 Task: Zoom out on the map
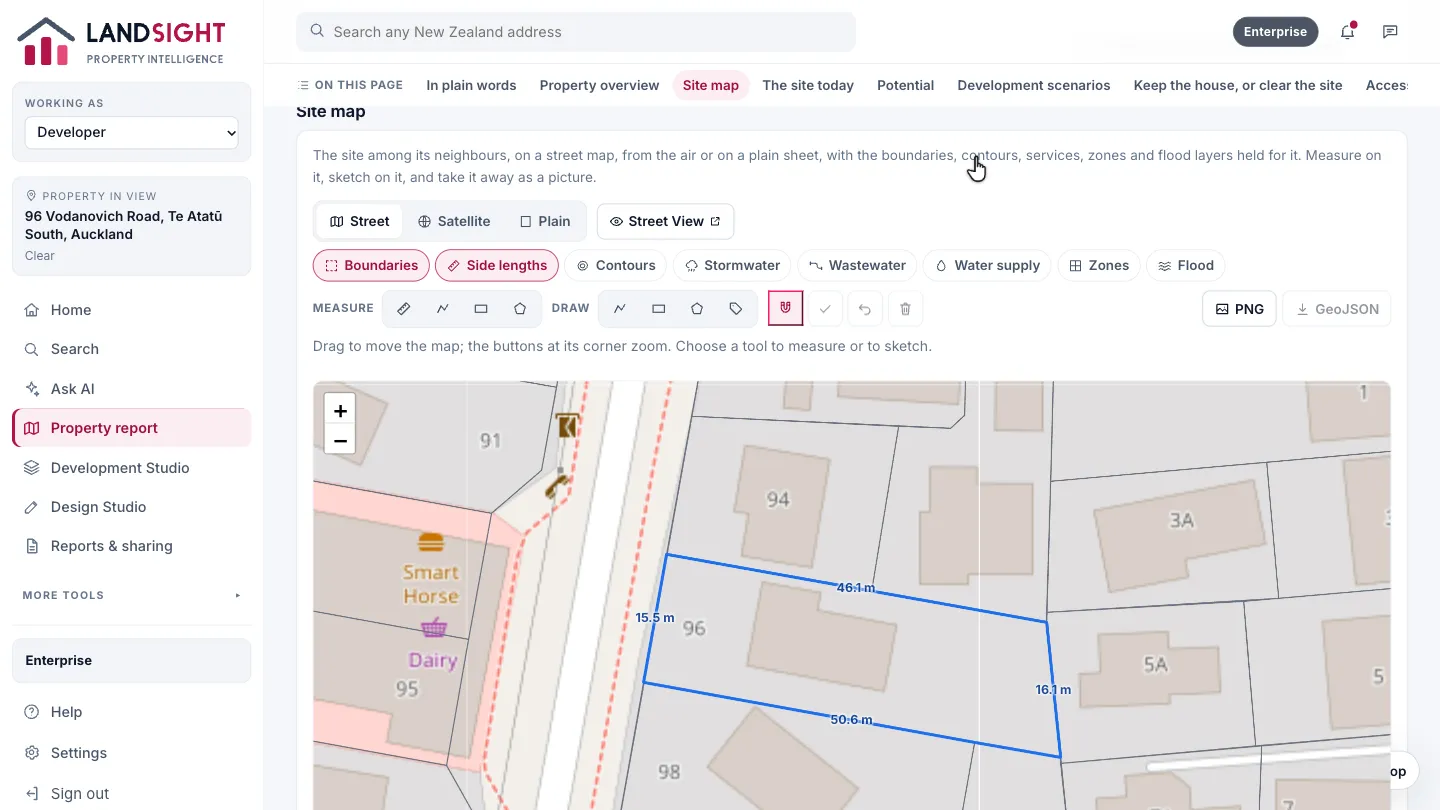340,440
